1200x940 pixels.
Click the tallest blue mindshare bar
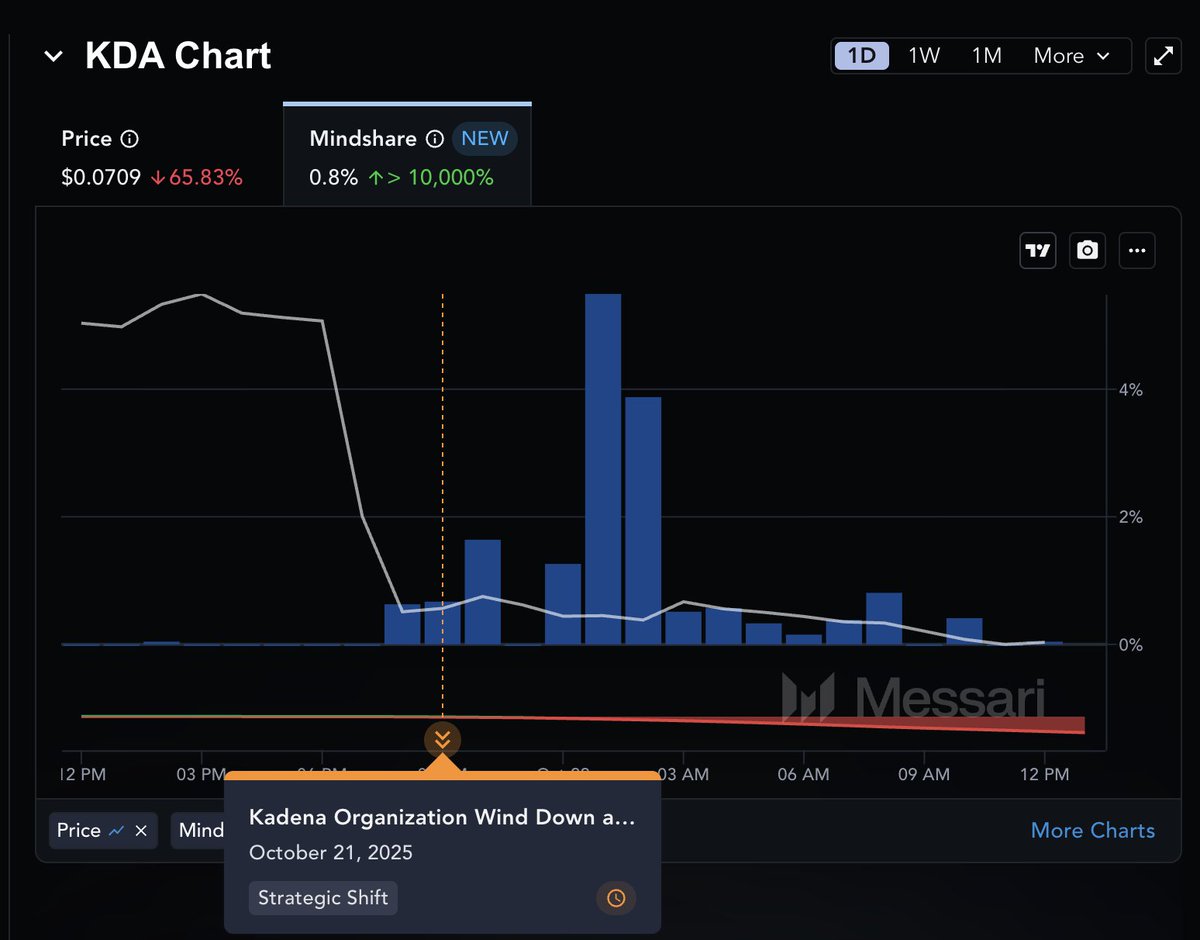(603, 469)
